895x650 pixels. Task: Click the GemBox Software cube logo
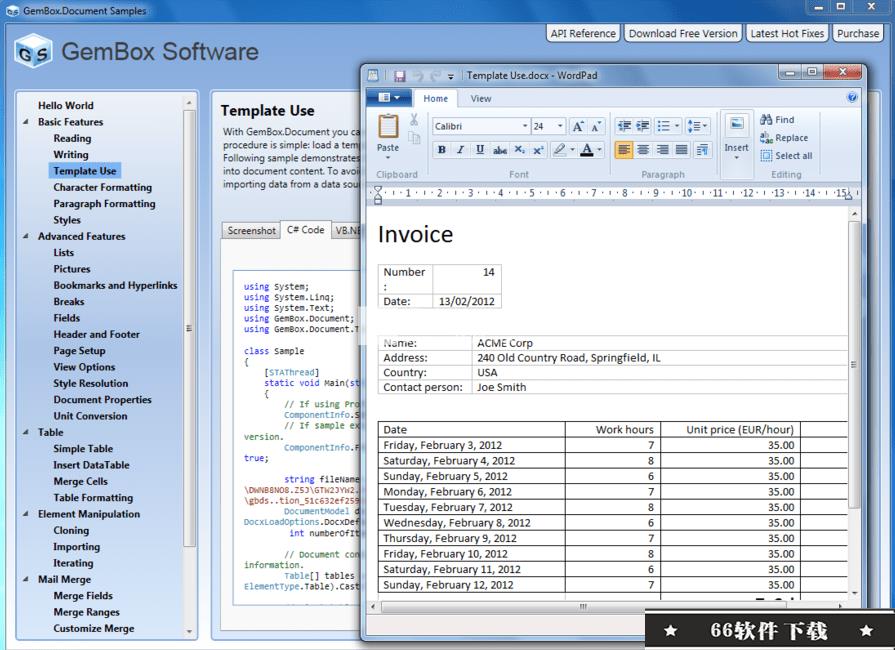tap(33, 51)
